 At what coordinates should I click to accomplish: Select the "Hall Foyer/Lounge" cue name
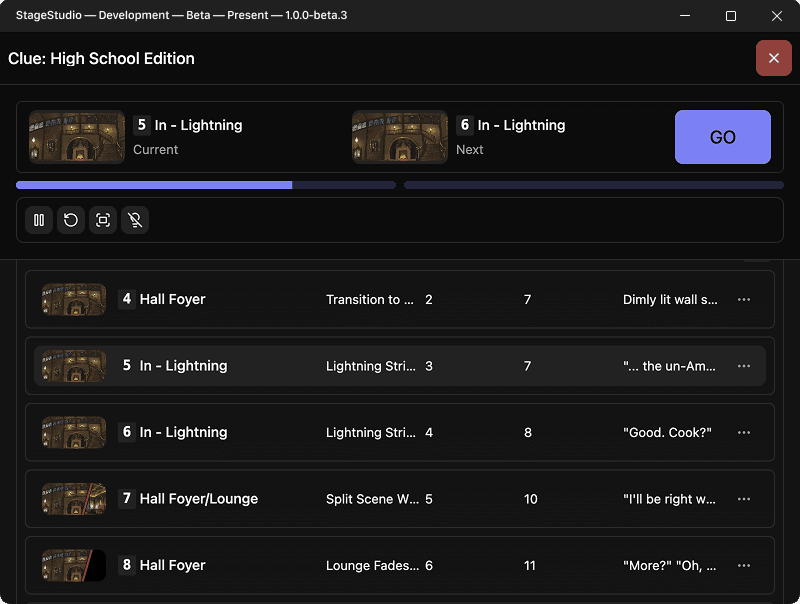(199, 498)
